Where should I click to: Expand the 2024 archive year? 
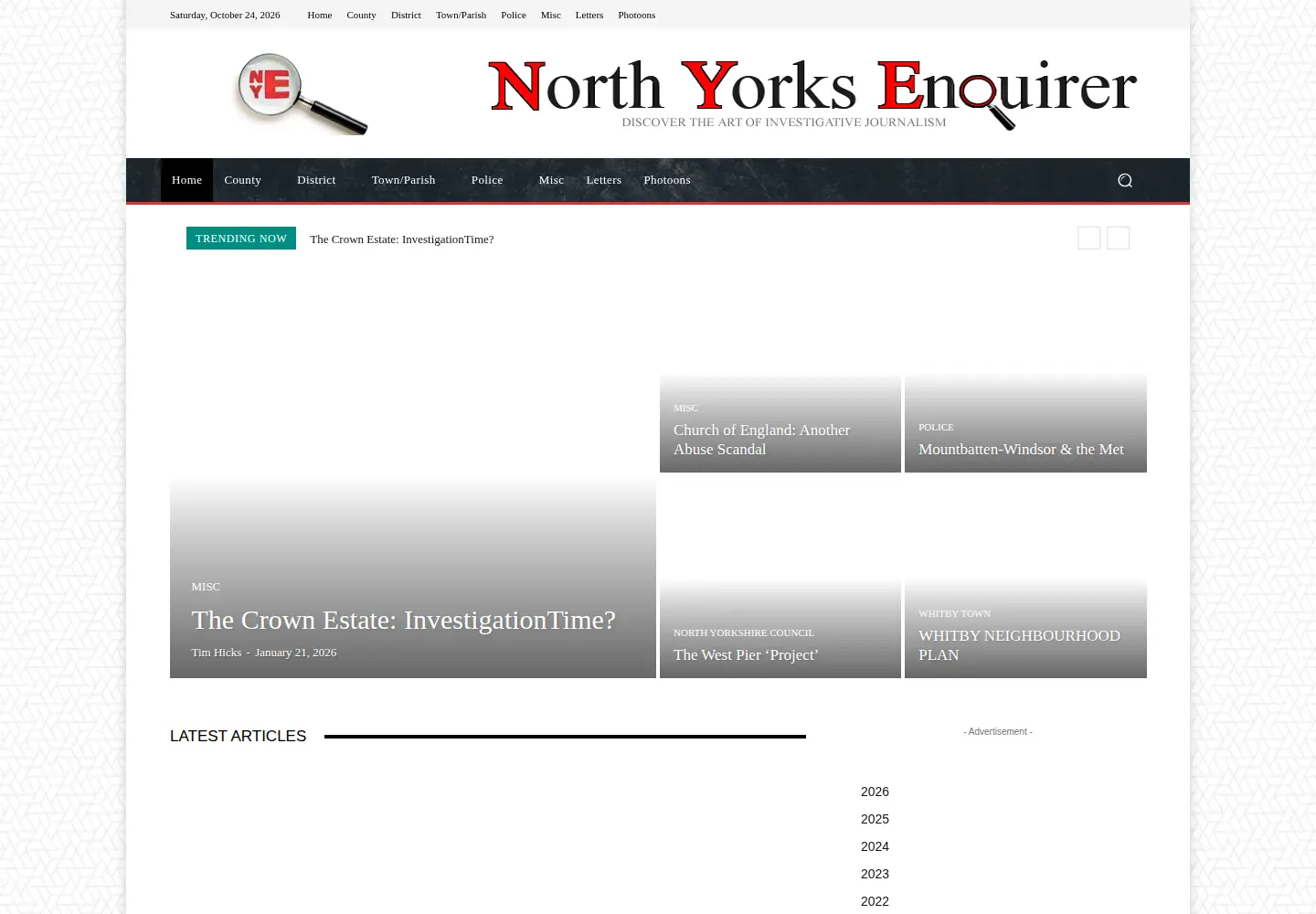[x=875, y=846]
